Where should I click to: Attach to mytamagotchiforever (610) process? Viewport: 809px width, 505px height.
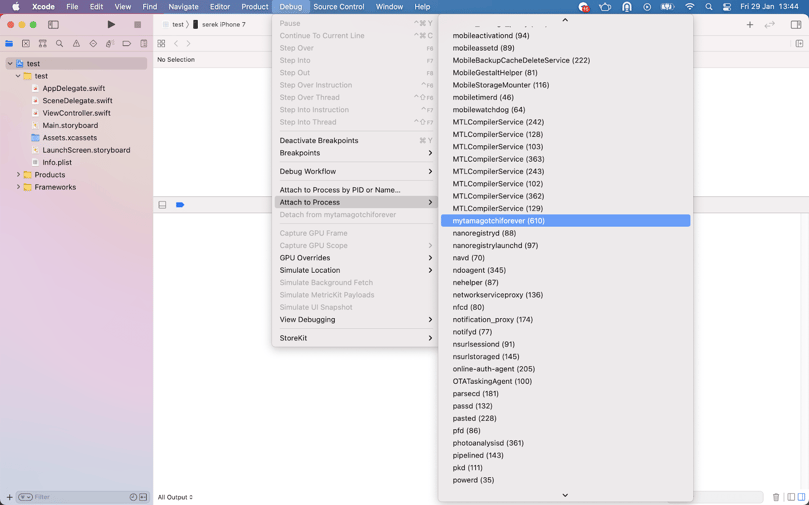coord(565,221)
